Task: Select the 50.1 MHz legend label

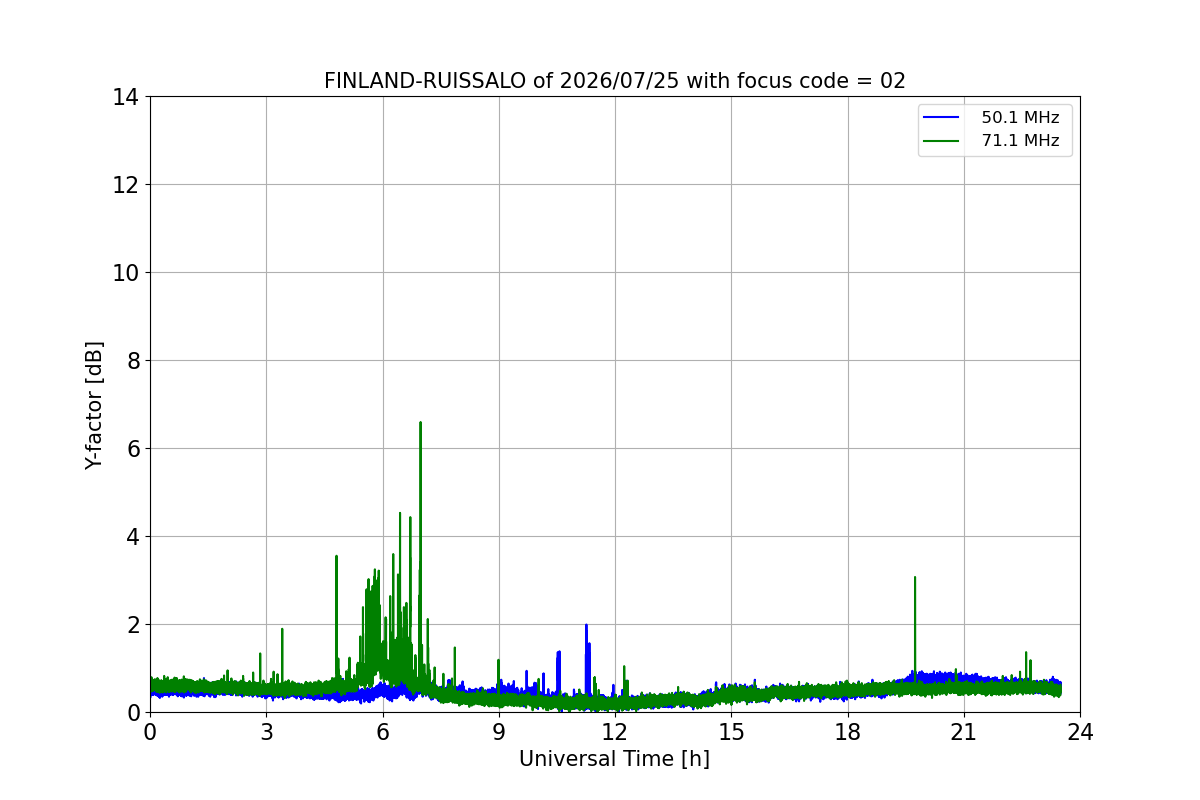Action: point(1020,118)
